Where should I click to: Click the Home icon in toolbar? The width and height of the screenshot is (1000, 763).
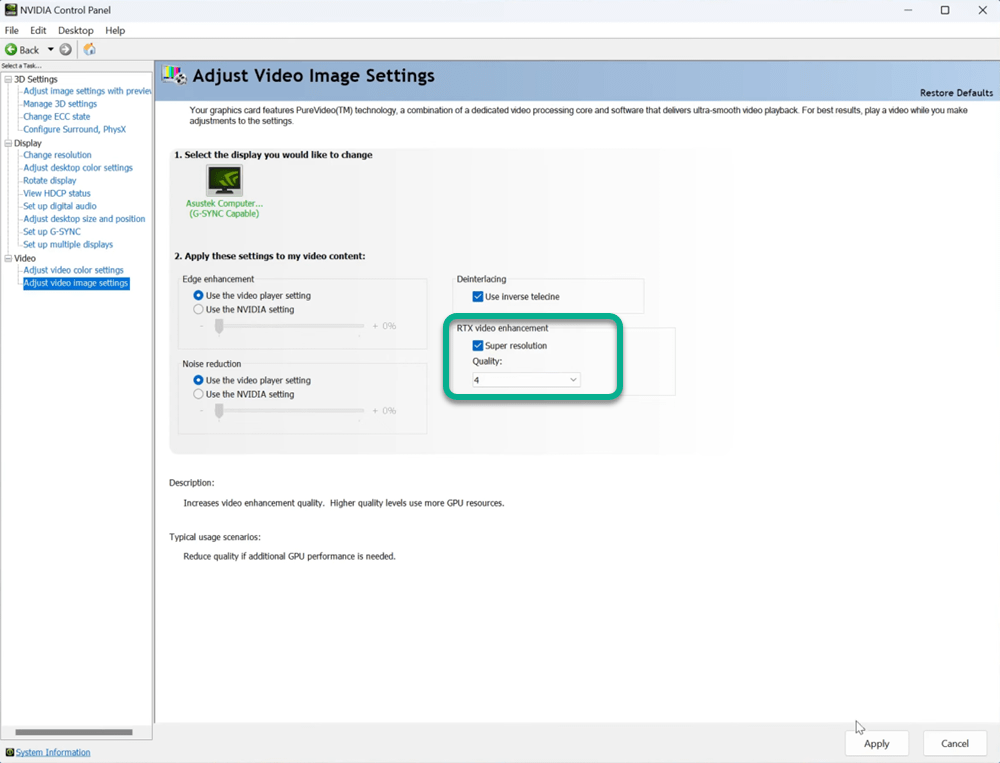(x=89, y=49)
